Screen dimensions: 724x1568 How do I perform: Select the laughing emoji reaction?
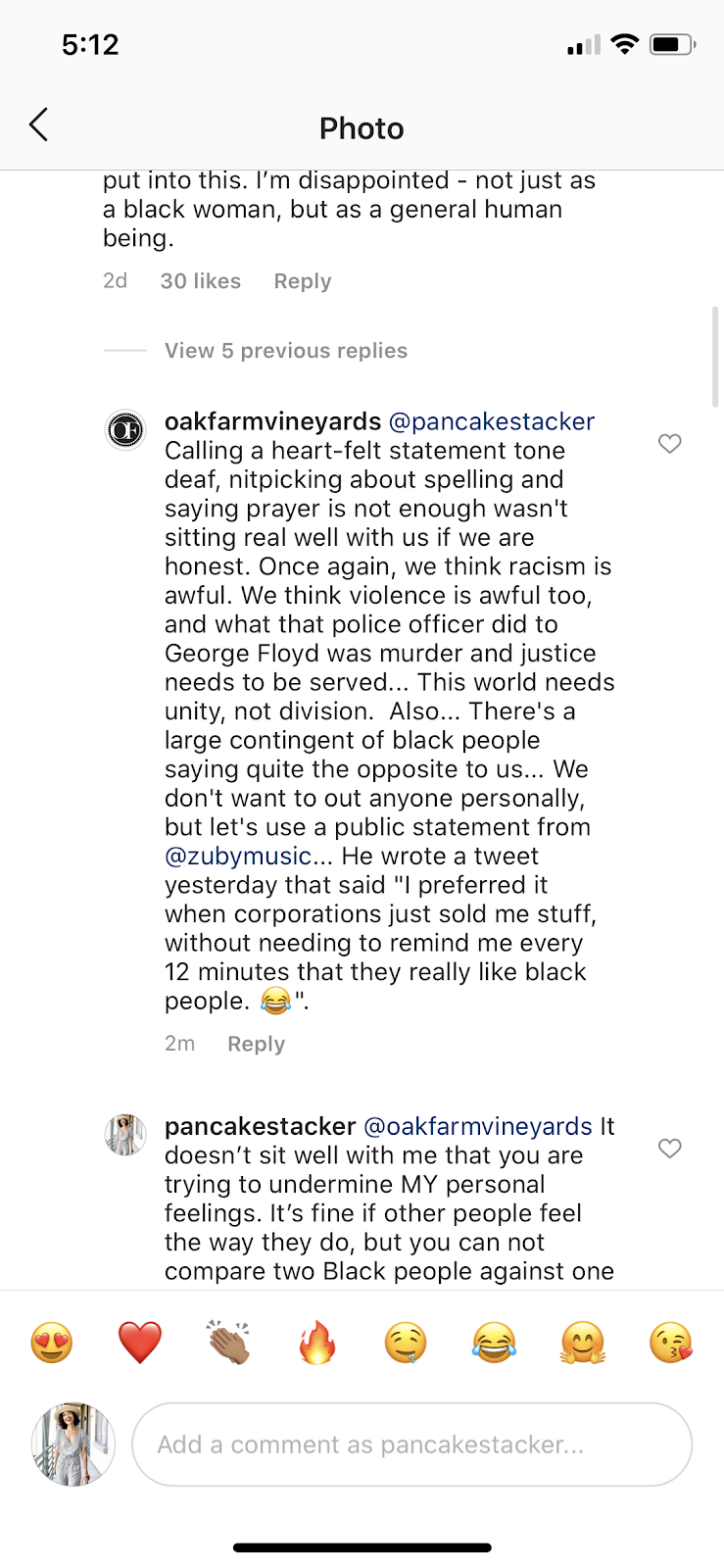point(493,1343)
